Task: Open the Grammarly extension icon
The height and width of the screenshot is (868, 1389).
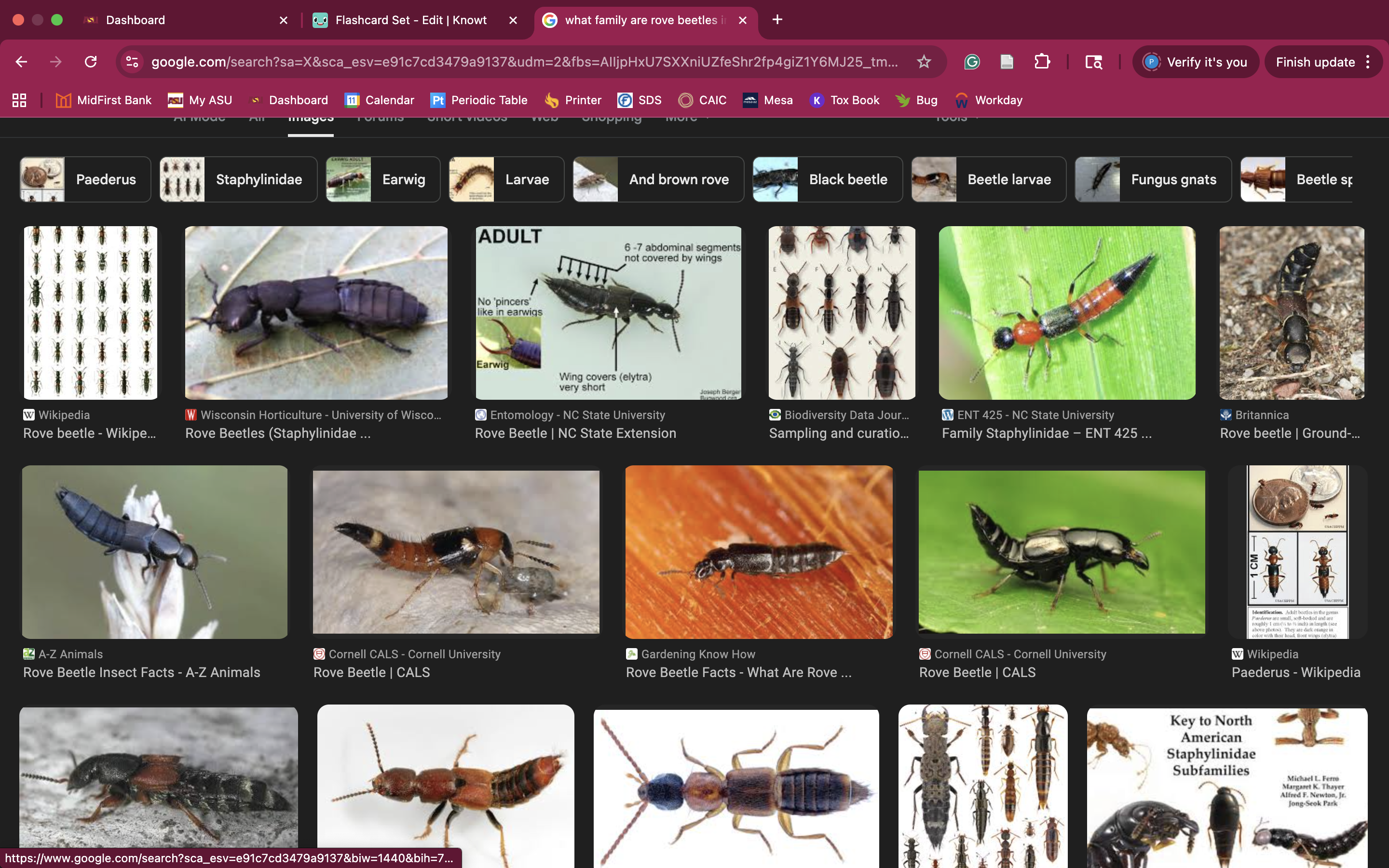Action: pyautogui.click(x=972, y=62)
